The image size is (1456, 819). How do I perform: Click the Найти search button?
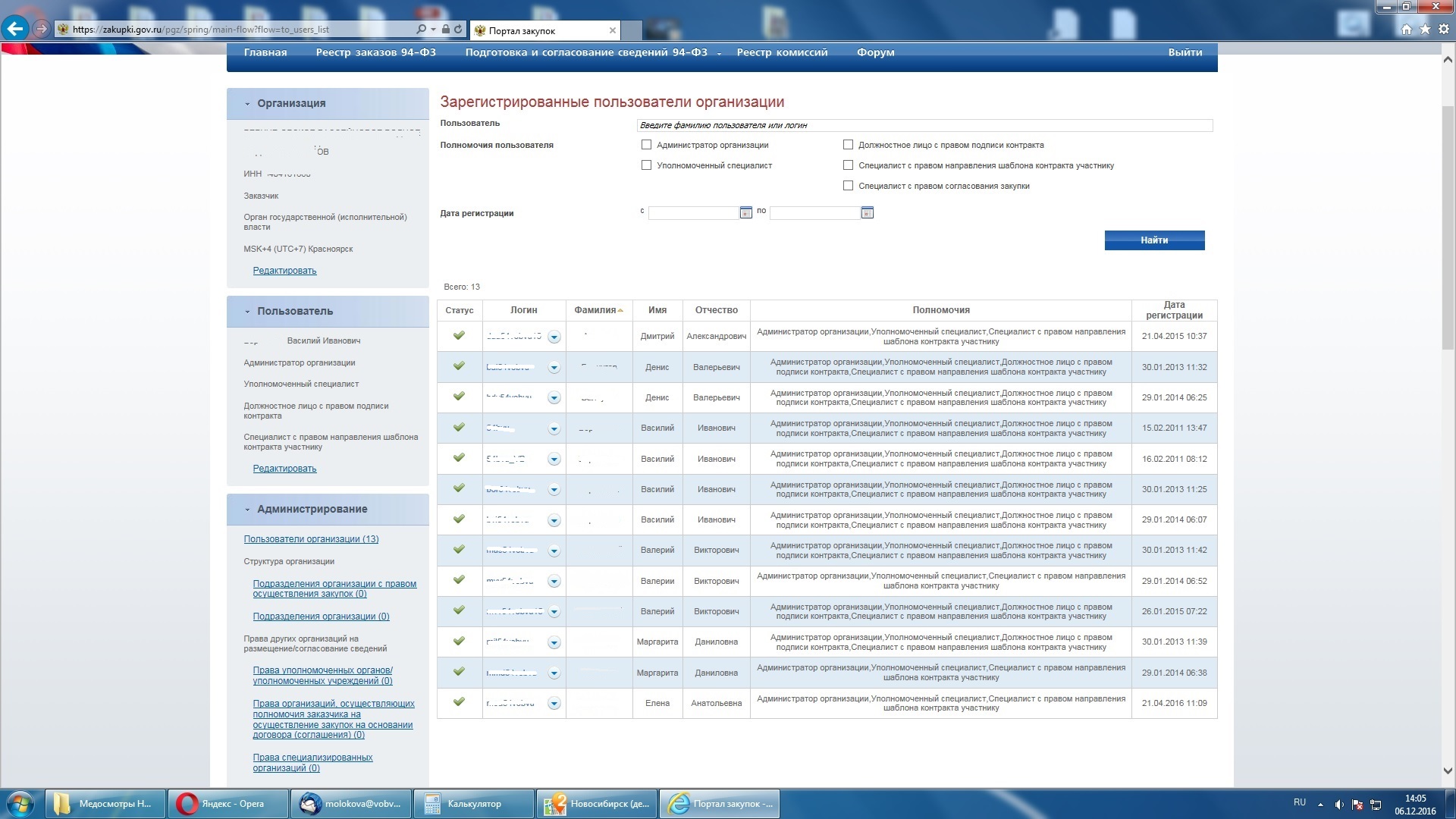coord(1153,240)
